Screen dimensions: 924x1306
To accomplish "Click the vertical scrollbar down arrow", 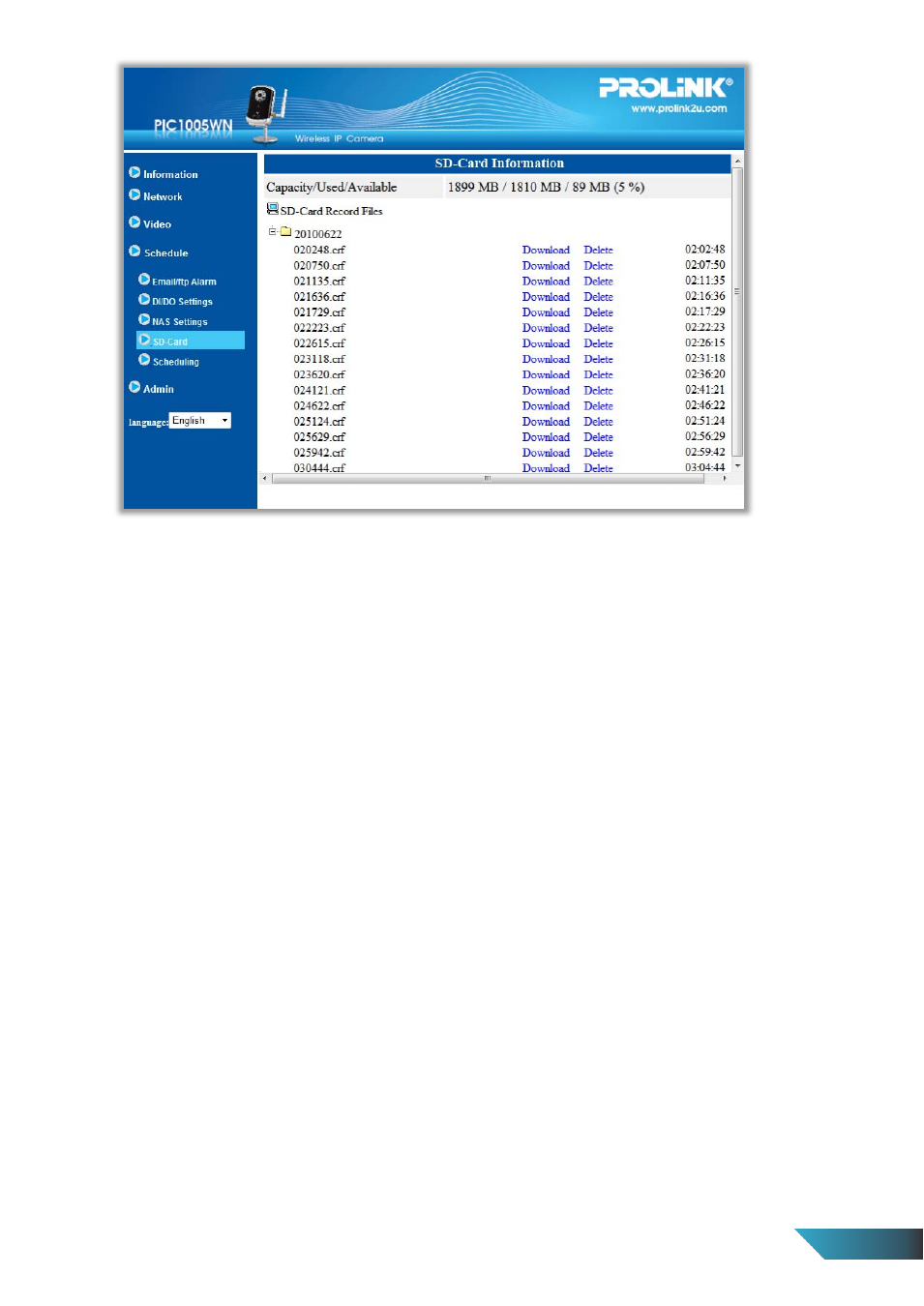I will click(737, 465).
